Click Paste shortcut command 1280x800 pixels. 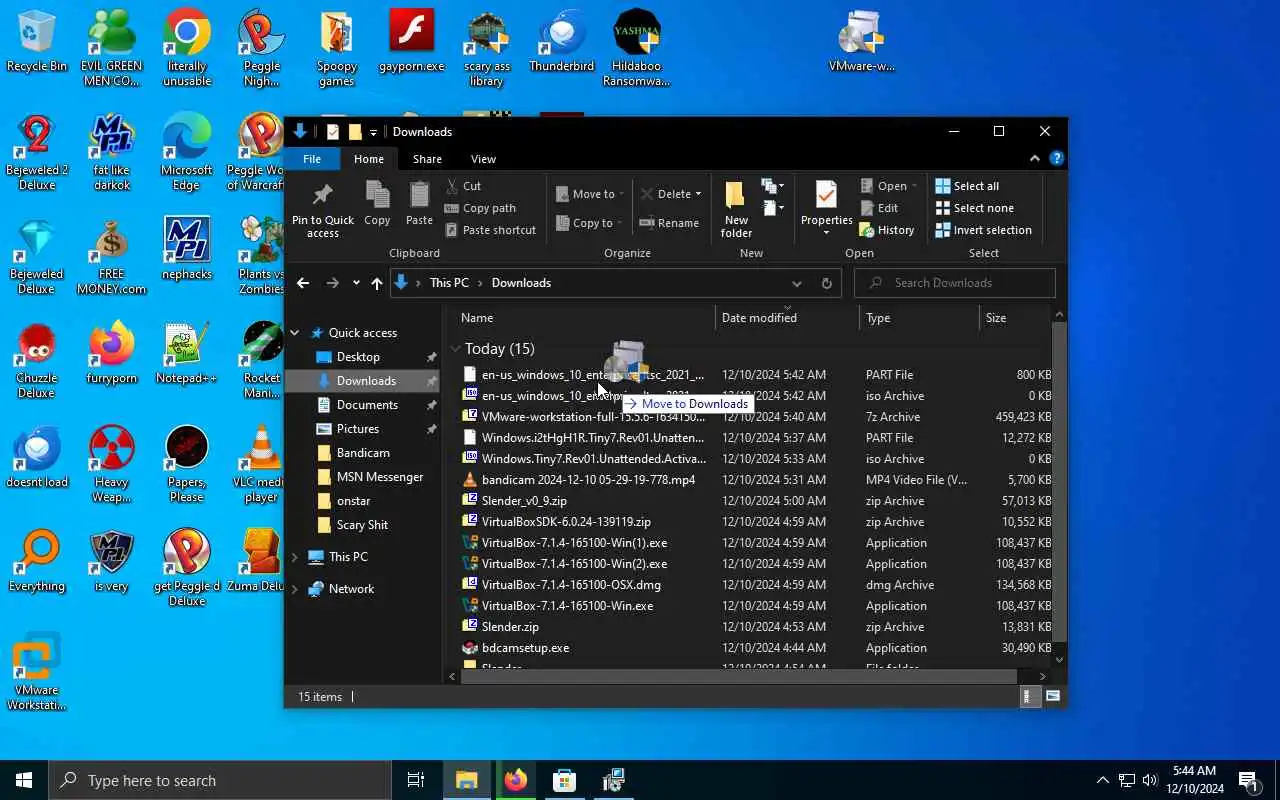coord(490,230)
